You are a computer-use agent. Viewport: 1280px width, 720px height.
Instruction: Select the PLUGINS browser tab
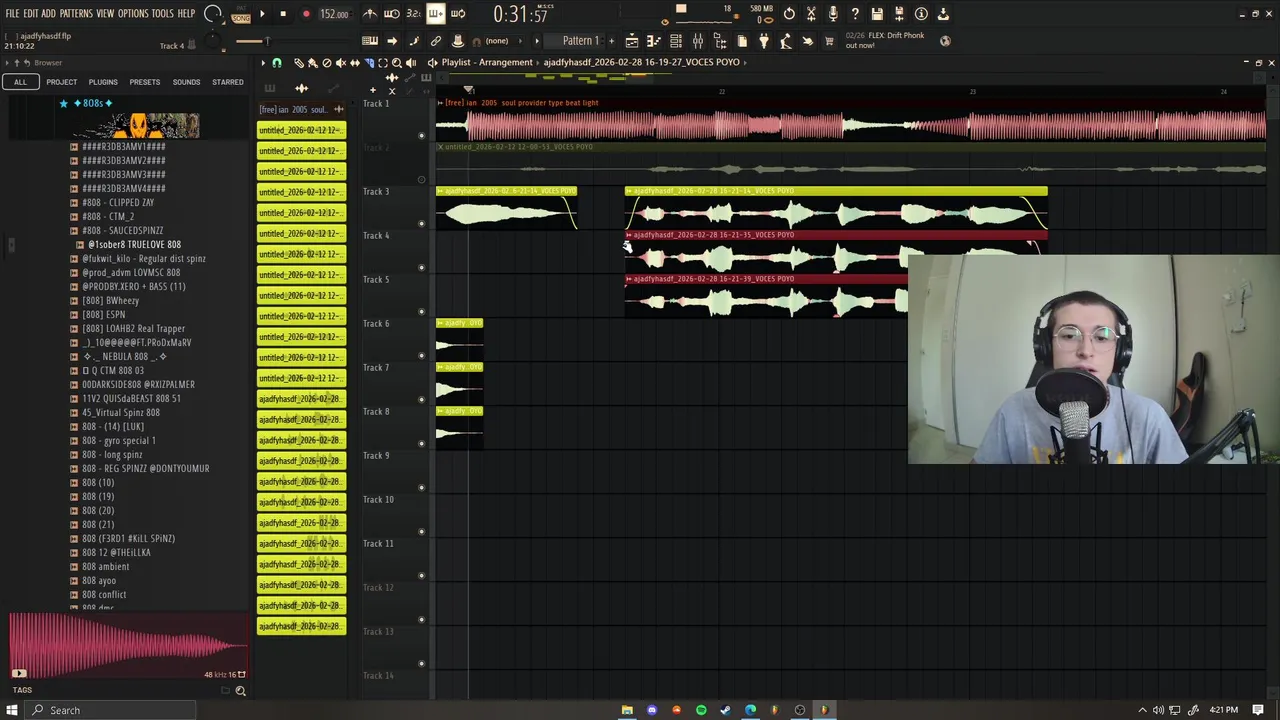(103, 82)
